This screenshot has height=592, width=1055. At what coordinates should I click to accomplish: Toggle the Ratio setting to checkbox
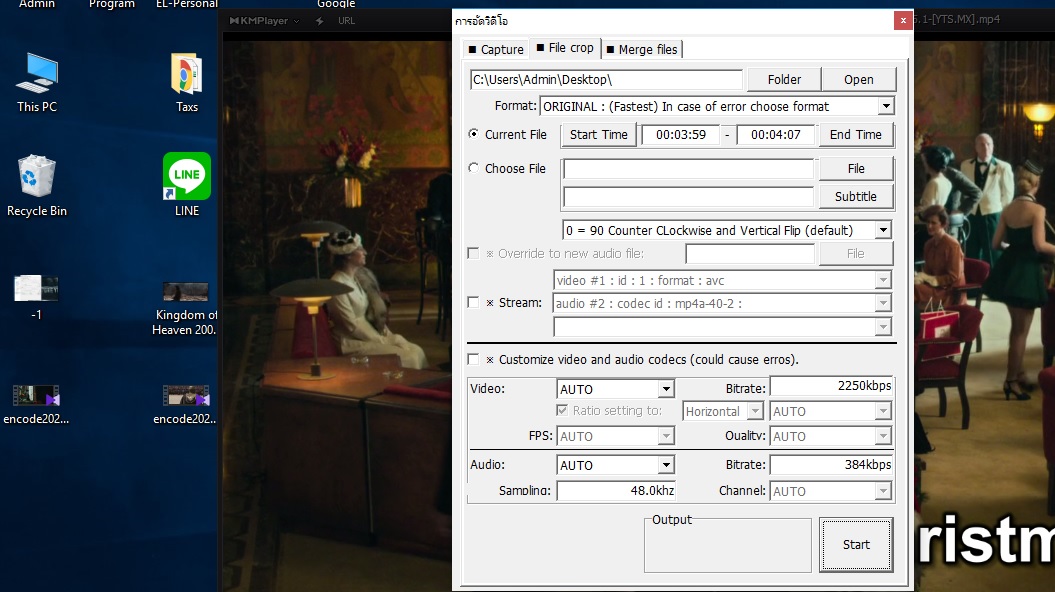tap(562, 410)
